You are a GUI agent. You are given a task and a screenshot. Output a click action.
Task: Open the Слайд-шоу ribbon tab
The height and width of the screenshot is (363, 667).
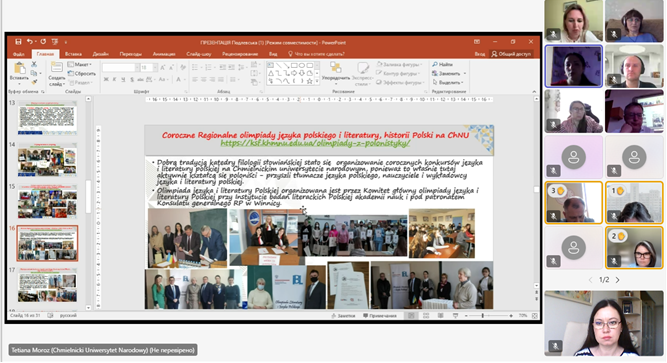pyautogui.click(x=199, y=54)
